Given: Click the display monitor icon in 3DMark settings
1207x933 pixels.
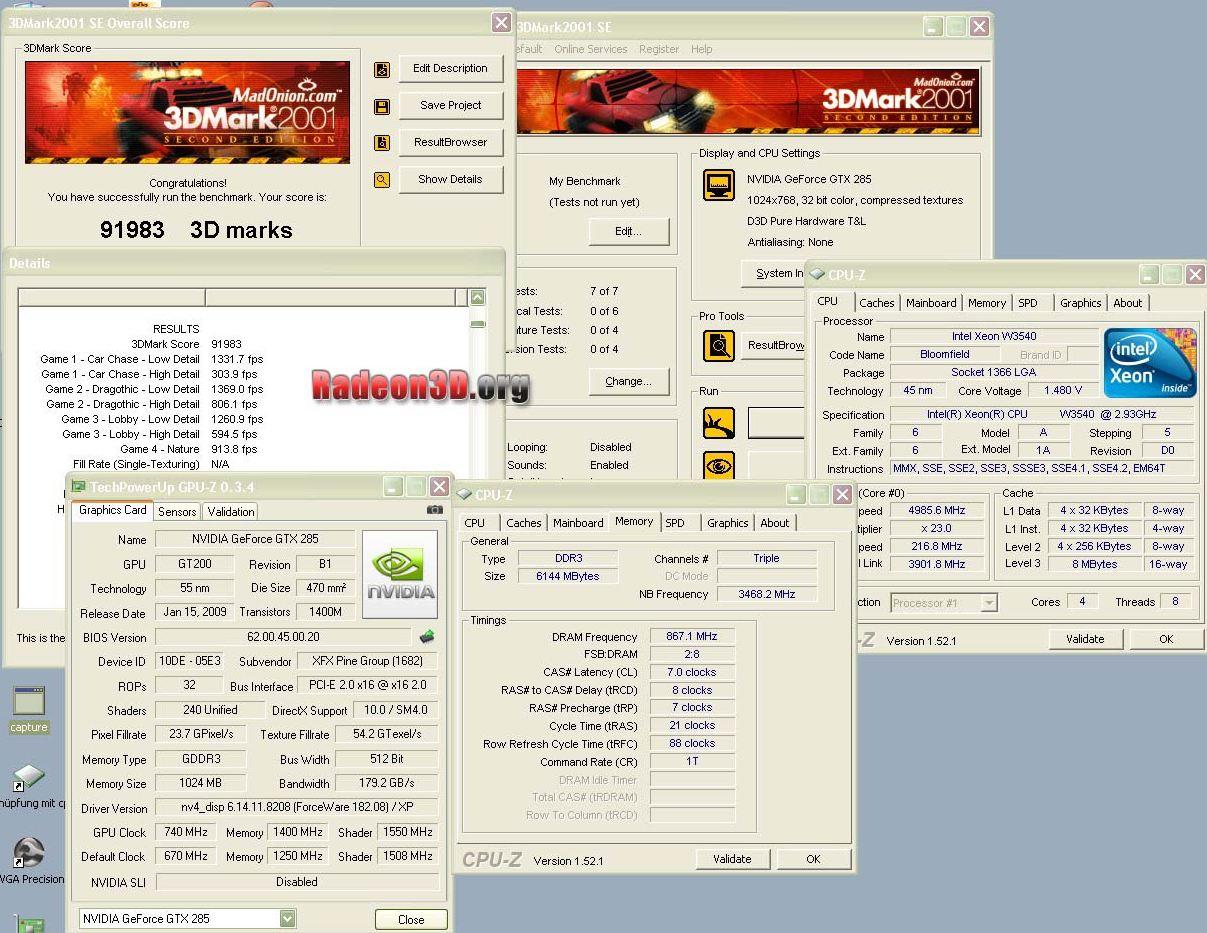Looking at the screenshot, I should click(719, 185).
